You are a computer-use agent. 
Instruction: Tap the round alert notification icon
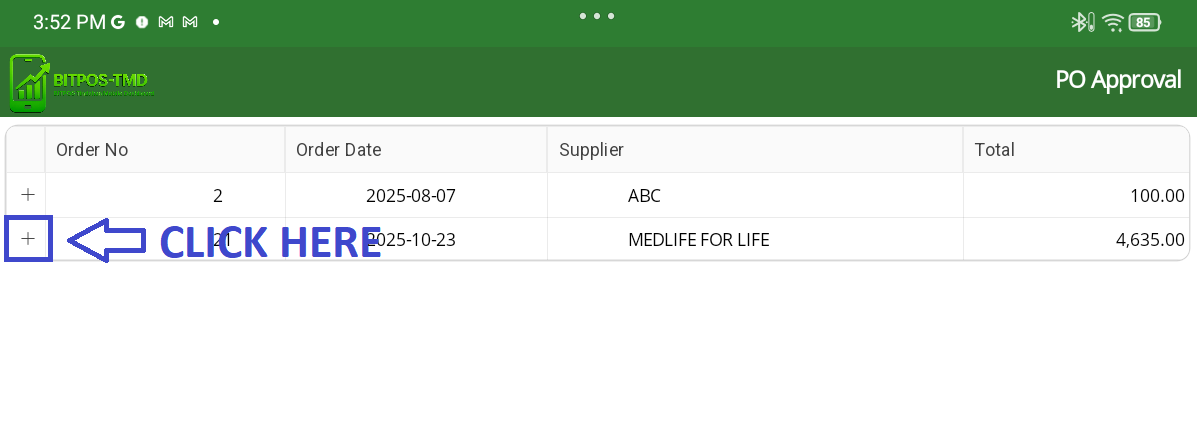coord(142,21)
